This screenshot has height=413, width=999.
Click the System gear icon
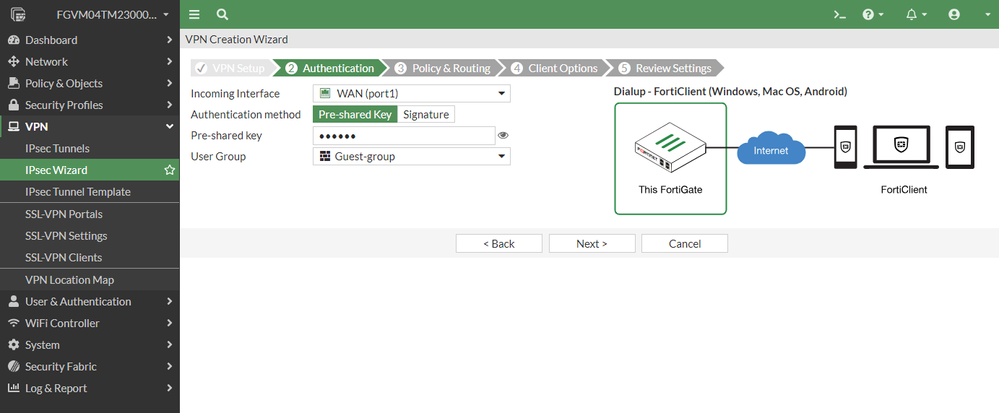coord(13,345)
